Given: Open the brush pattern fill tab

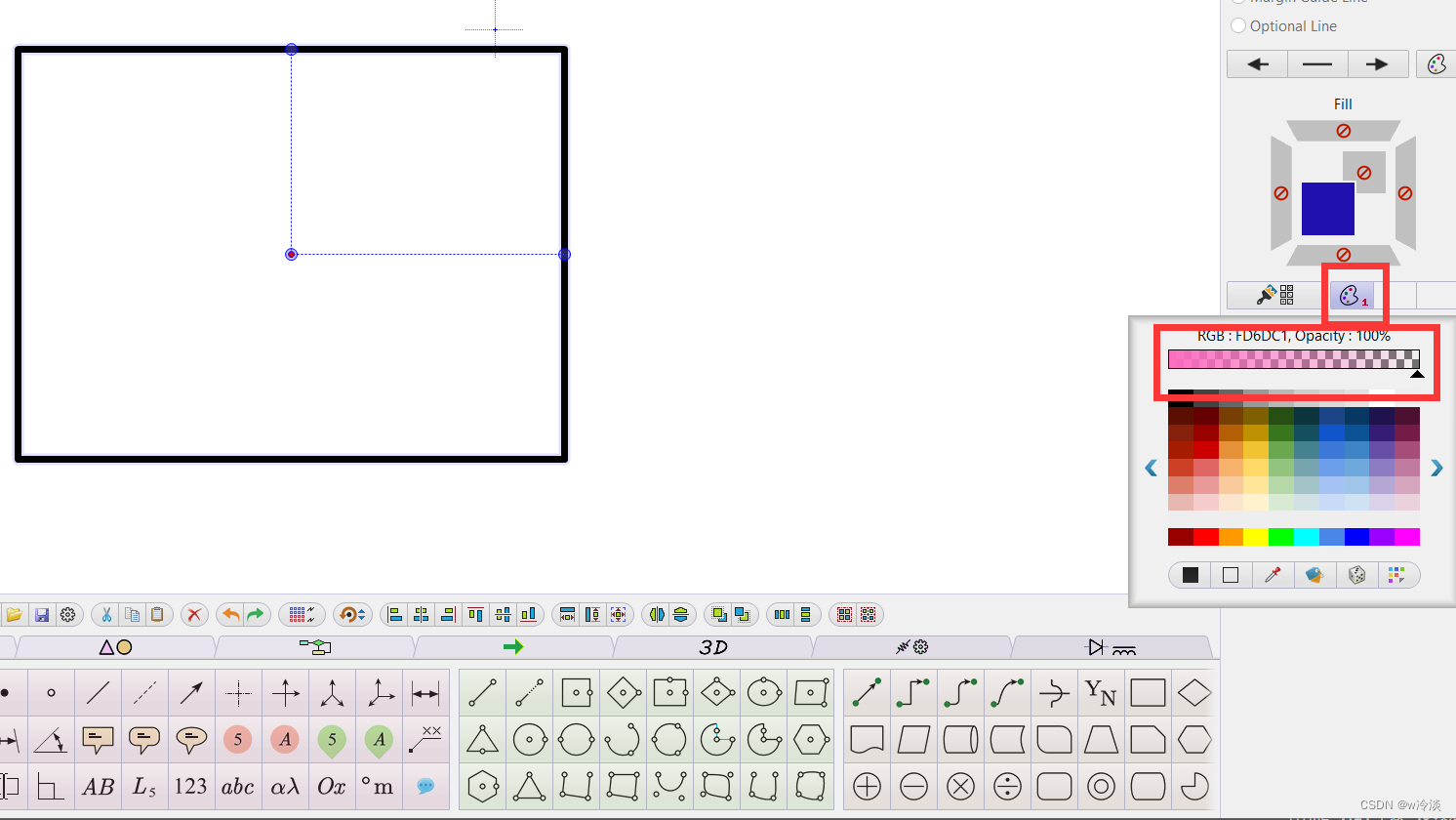Looking at the screenshot, I should pyautogui.click(x=1275, y=295).
